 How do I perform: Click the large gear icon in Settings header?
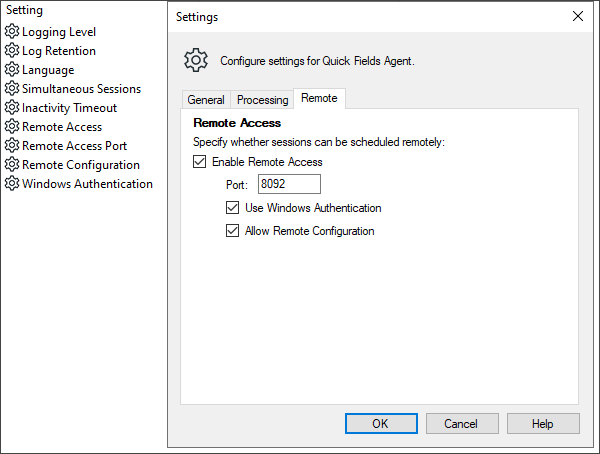(x=196, y=60)
